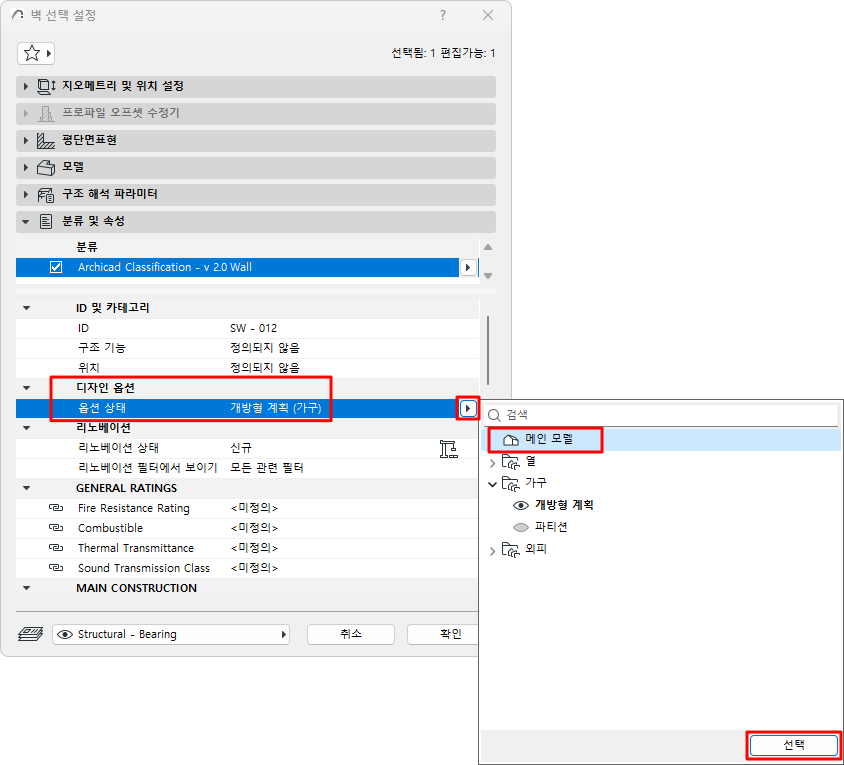Click the 확인 button

[442, 634]
